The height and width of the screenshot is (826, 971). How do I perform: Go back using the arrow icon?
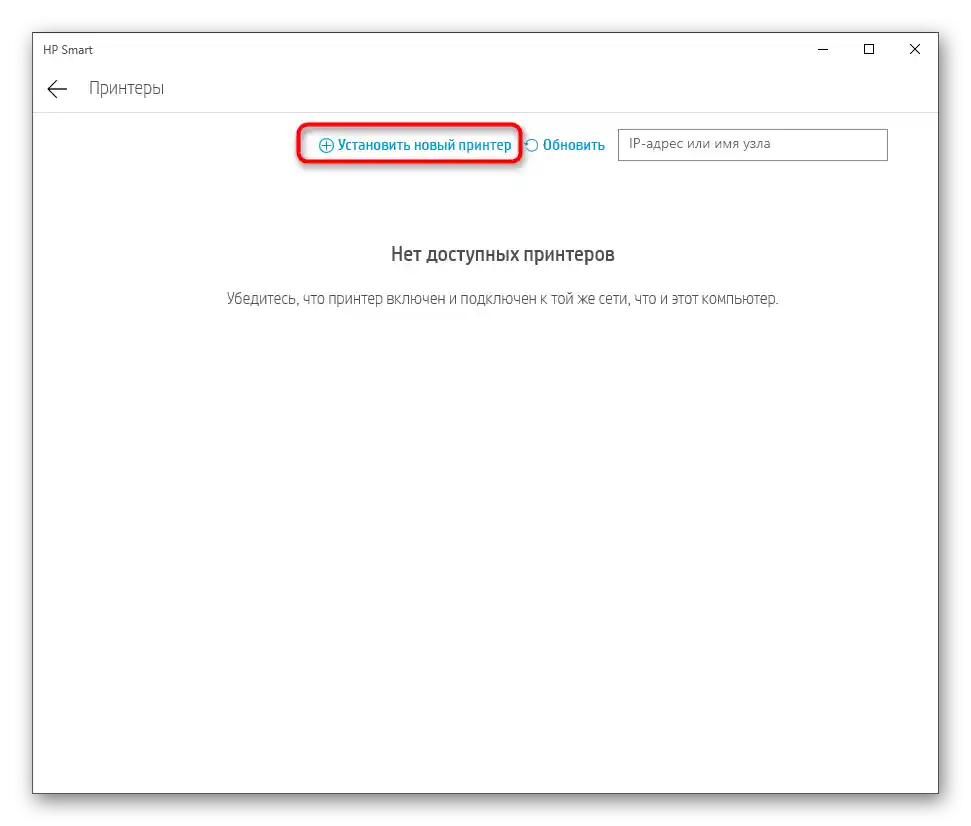point(57,89)
